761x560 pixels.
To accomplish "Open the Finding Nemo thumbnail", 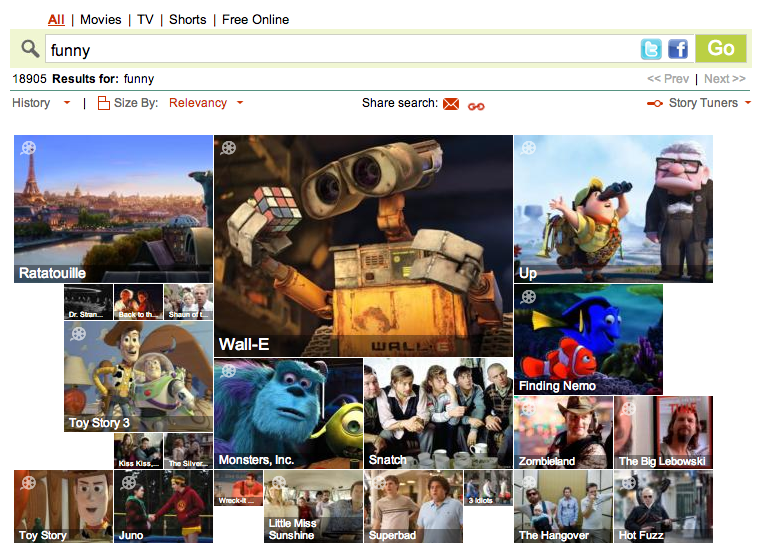I will [588, 339].
